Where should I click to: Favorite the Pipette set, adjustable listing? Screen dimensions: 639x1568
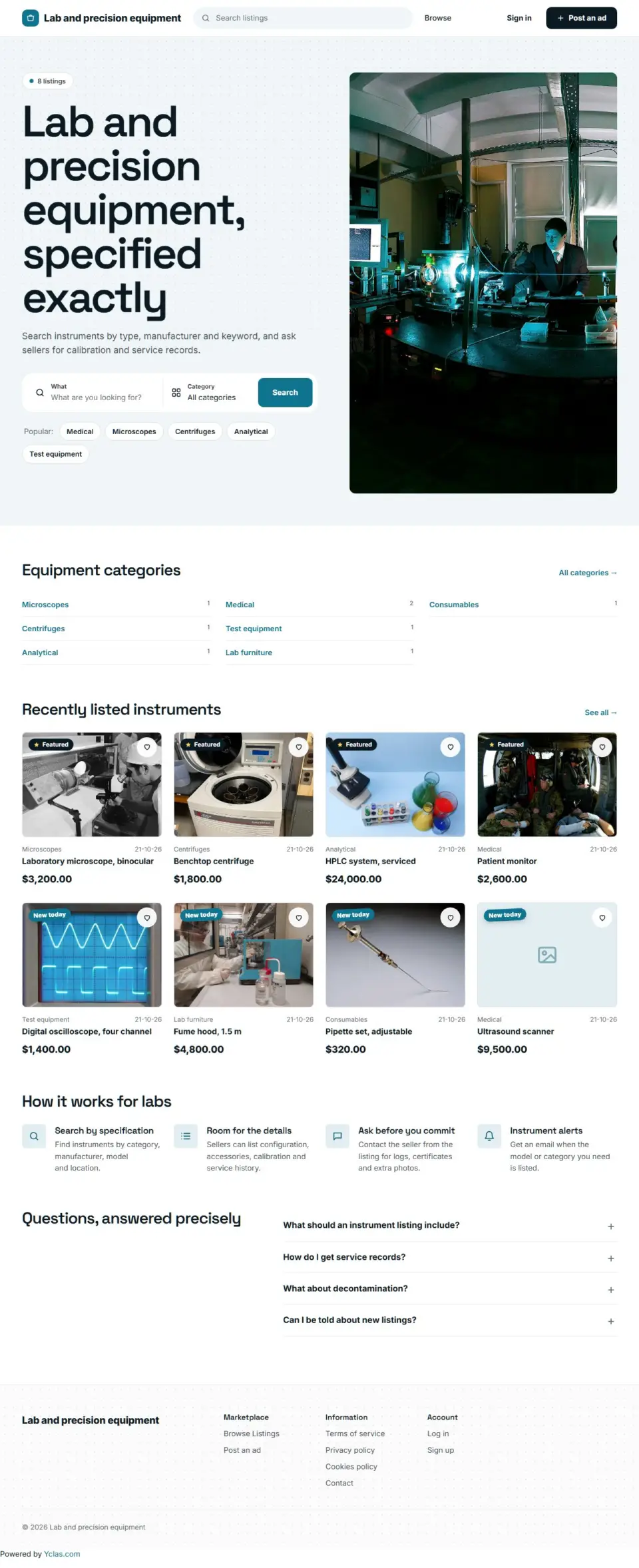coord(451,917)
